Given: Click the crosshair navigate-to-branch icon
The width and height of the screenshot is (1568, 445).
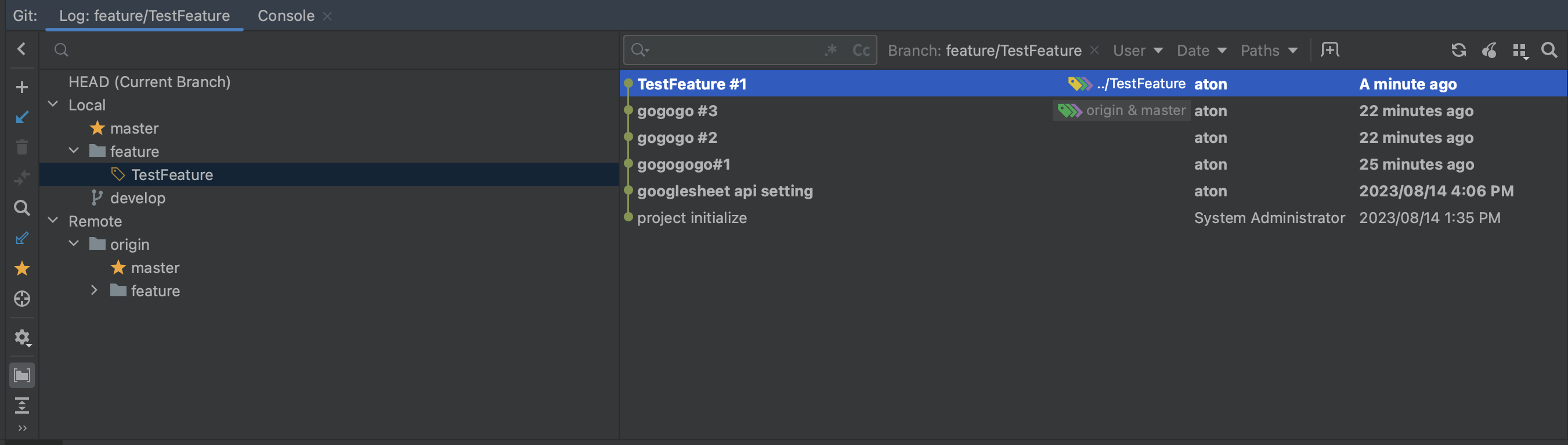Looking at the screenshot, I should click(22, 299).
